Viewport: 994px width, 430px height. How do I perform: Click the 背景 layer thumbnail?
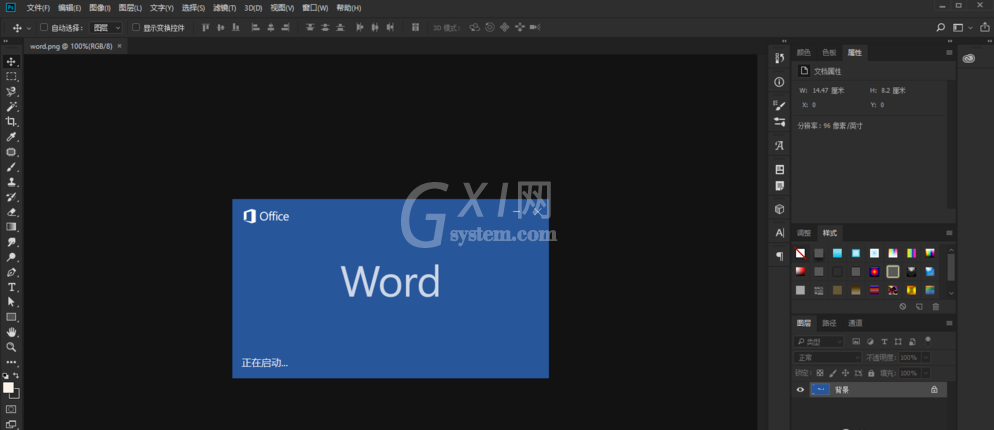[x=820, y=390]
